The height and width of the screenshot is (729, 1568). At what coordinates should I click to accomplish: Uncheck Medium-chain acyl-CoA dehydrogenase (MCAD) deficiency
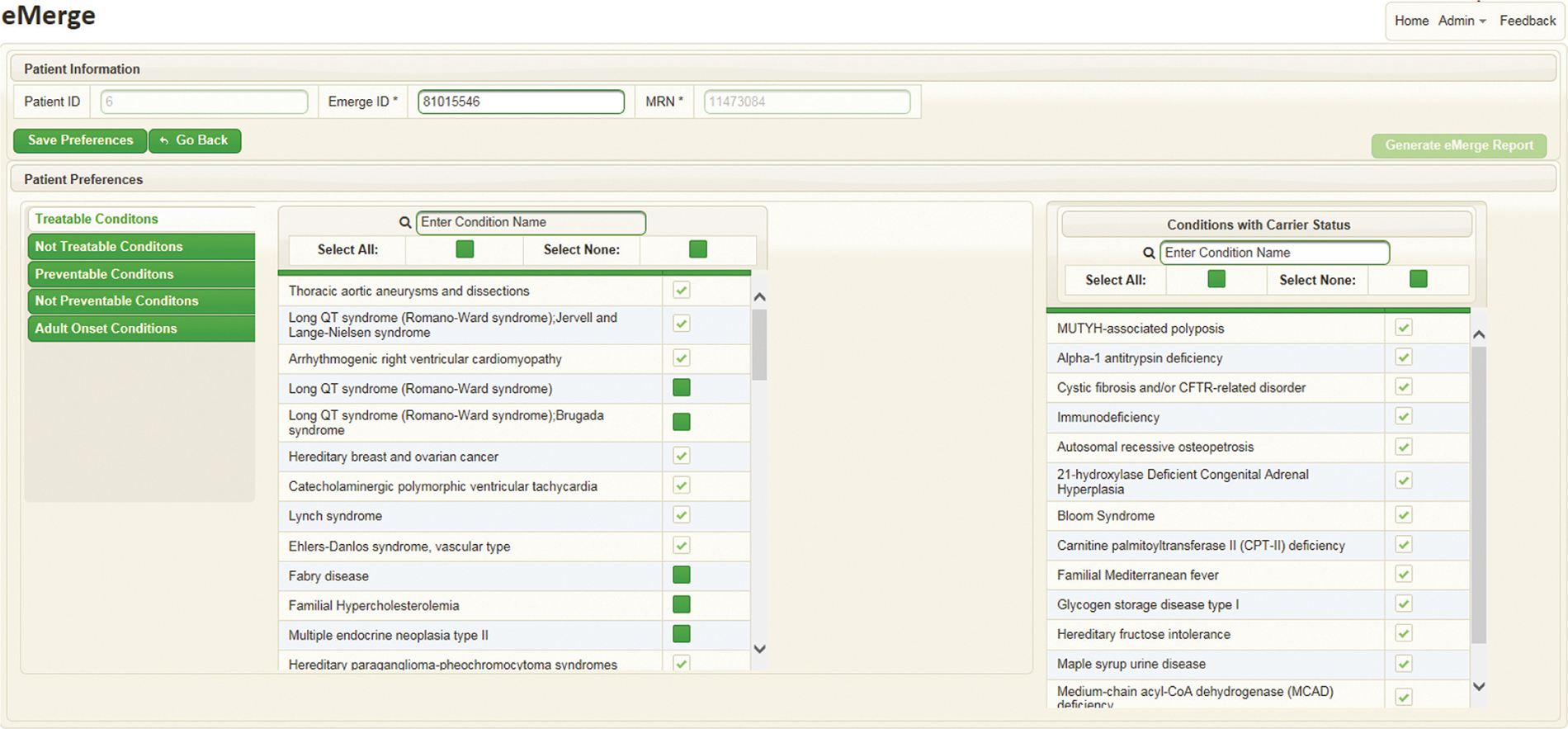click(x=1404, y=698)
